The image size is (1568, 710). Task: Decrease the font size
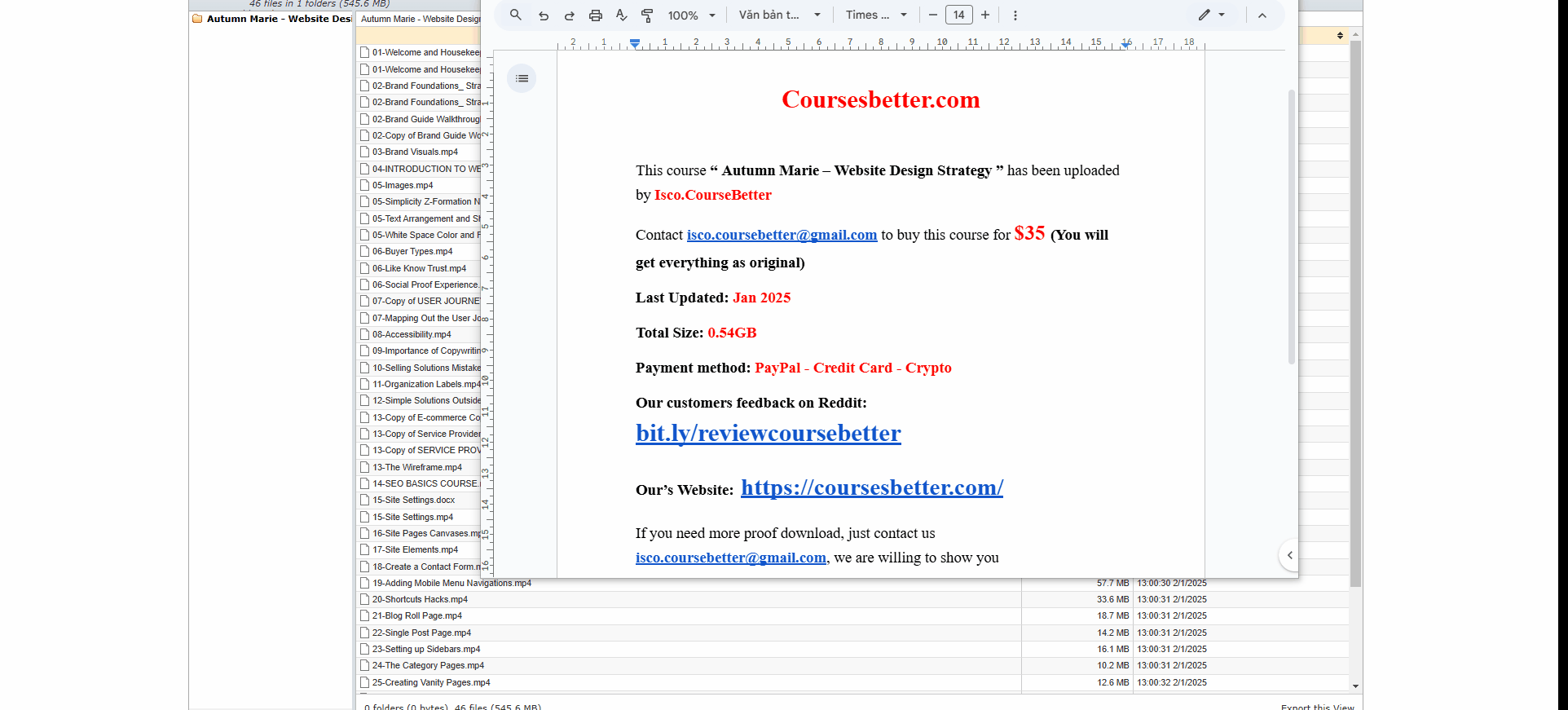932,15
